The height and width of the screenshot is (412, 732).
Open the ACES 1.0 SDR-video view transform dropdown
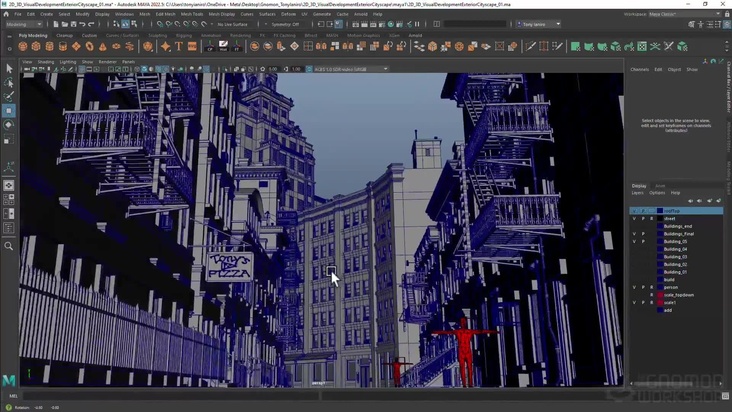(x=351, y=69)
